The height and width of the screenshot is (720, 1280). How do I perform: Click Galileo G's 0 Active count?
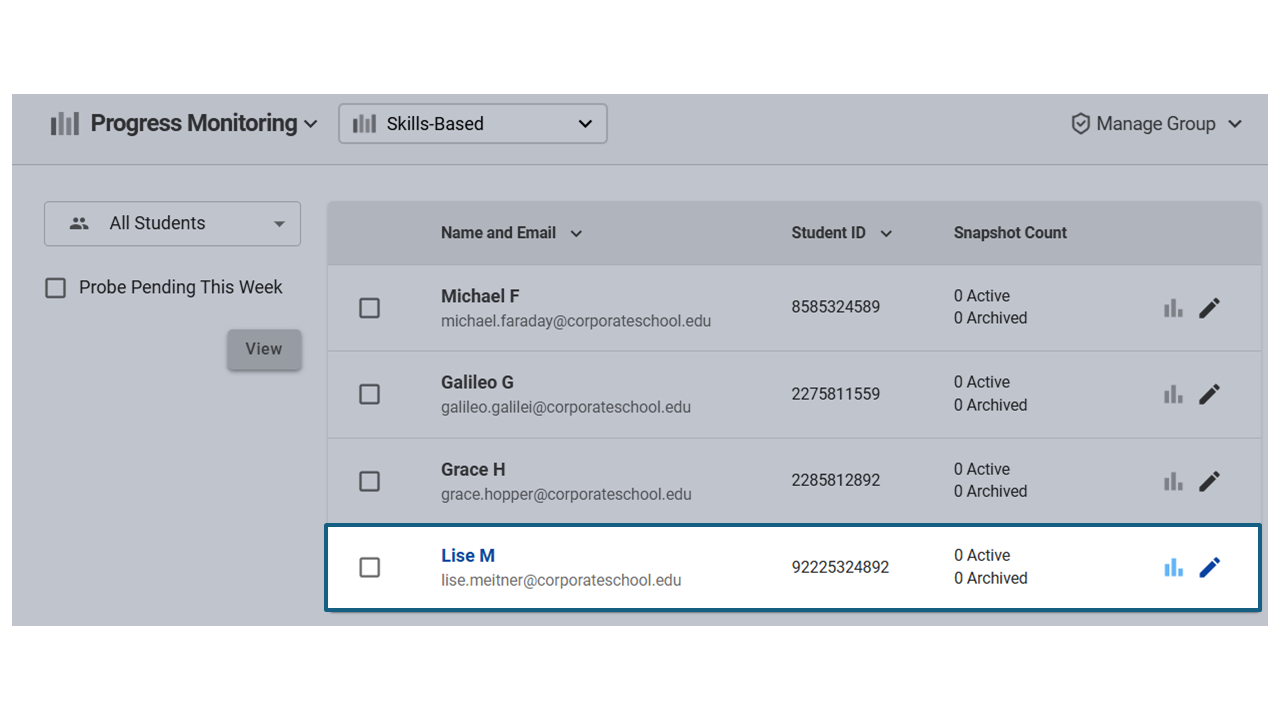pos(982,382)
